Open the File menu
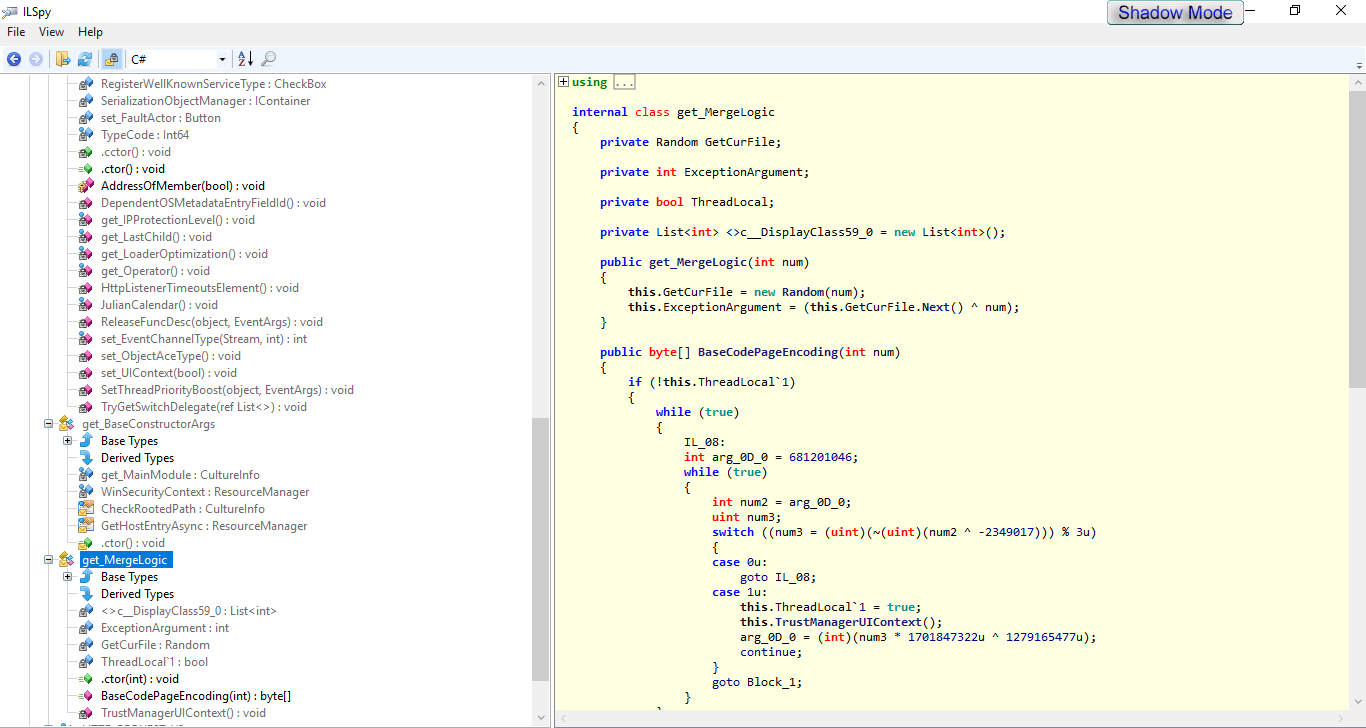The width and height of the screenshot is (1366, 728). [16, 32]
